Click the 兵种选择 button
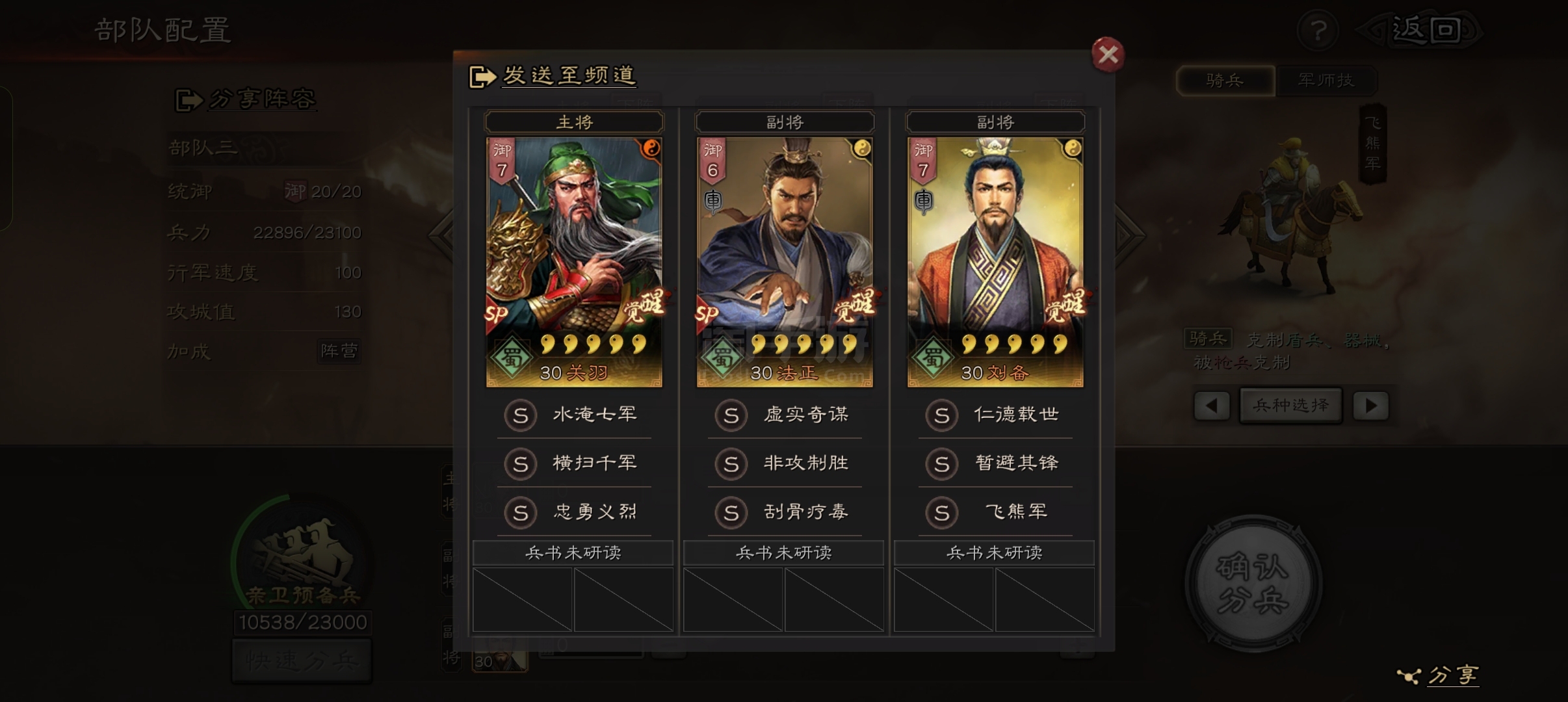Image resolution: width=1568 pixels, height=702 pixels. tap(1291, 406)
